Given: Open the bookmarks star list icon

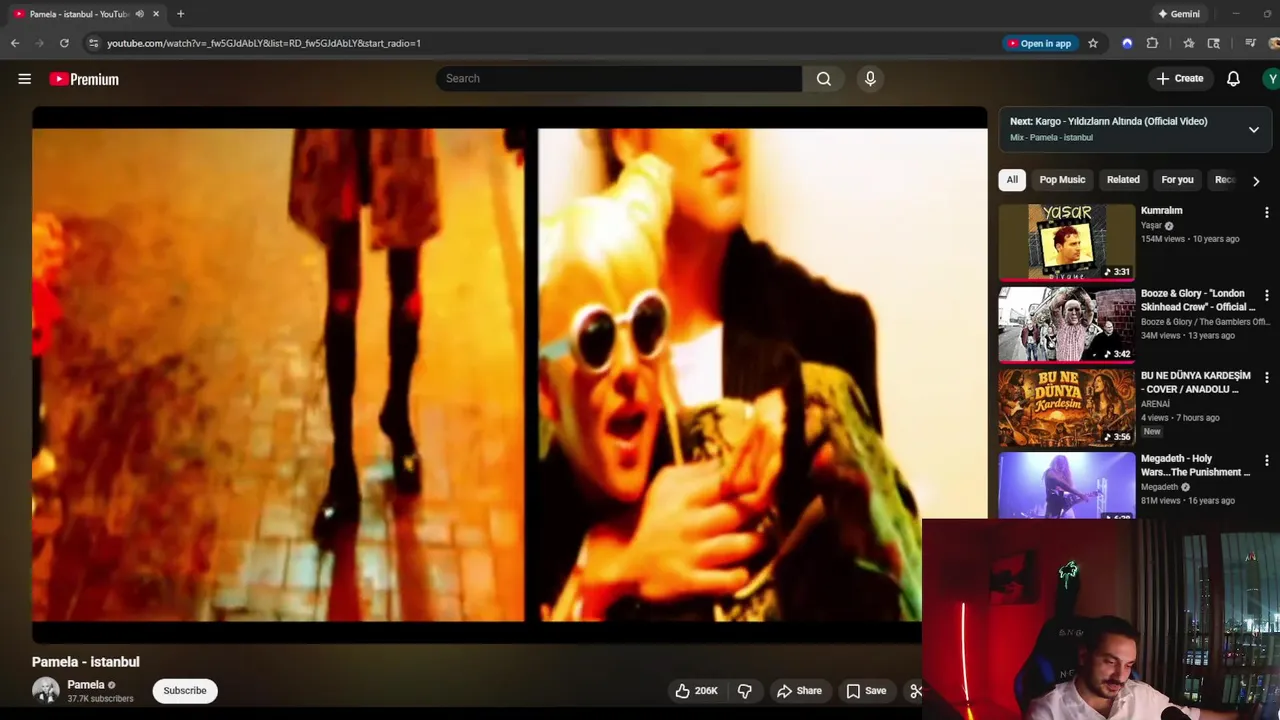Looking at the screenshot, I should (x=1188, y=43).
